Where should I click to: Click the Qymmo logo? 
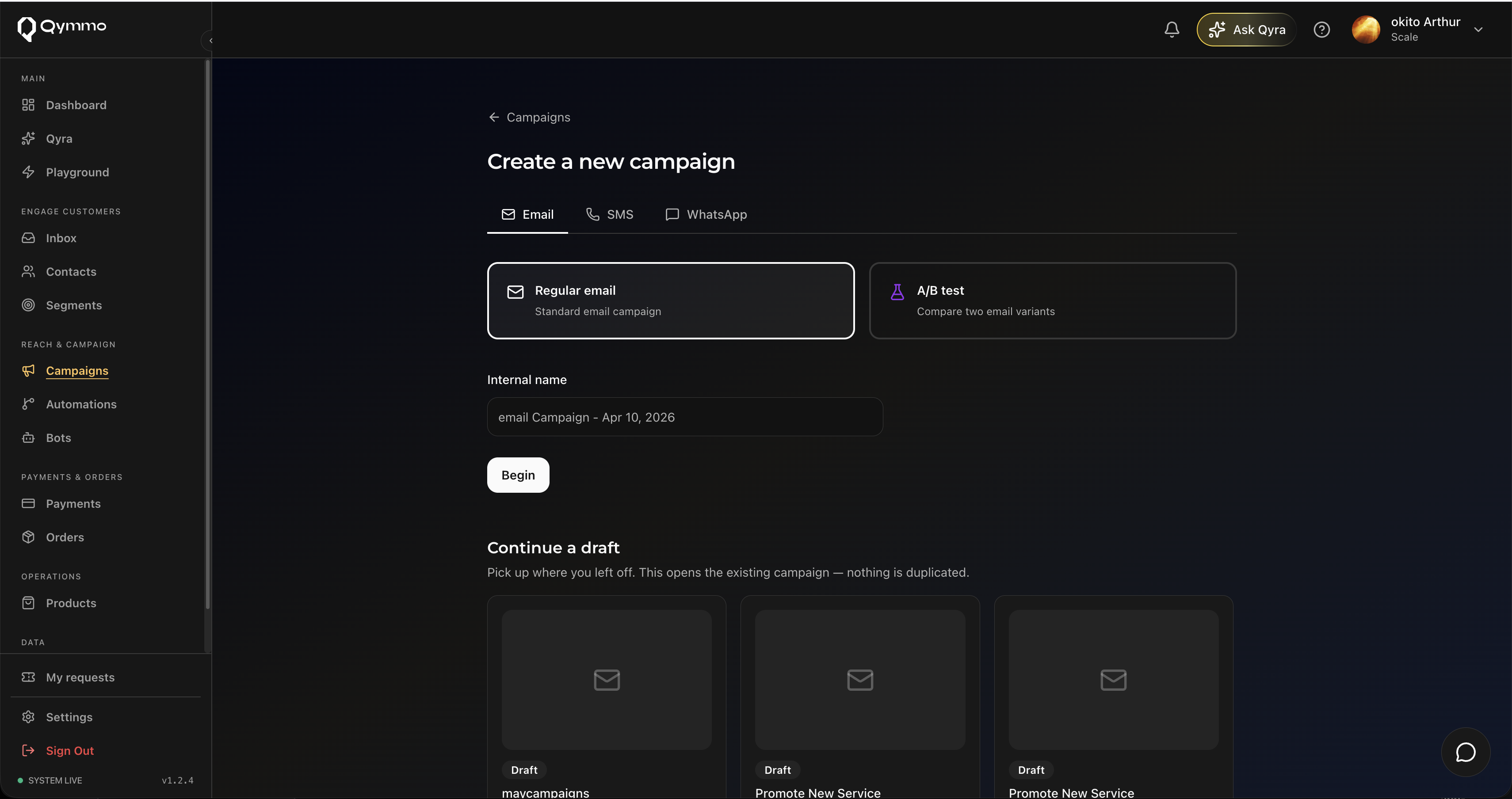pos(61,27)
